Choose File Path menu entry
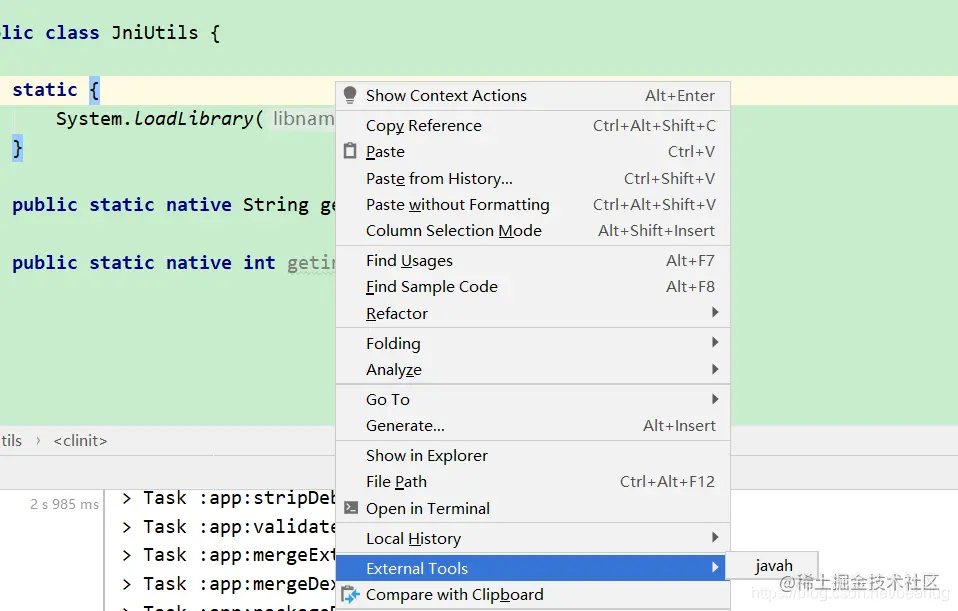Image resolution: width=958 pixels, height=611 pixels. coord(533,481)
